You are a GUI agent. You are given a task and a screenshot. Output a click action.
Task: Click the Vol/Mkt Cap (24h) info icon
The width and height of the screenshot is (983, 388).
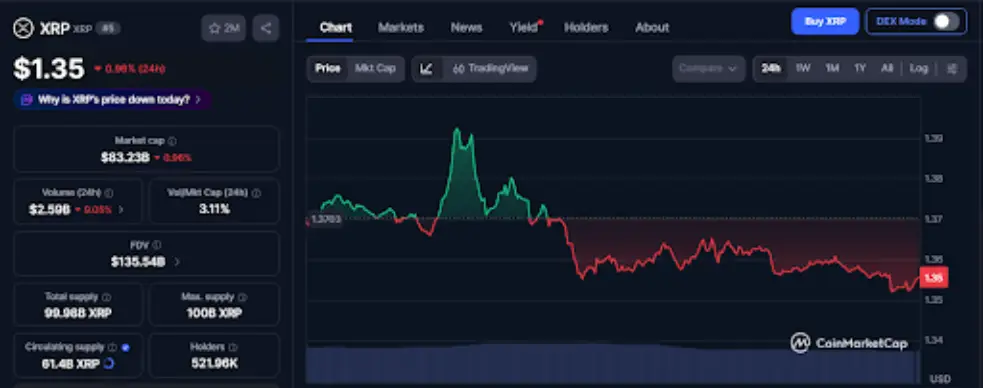click(x=256, y=193)
